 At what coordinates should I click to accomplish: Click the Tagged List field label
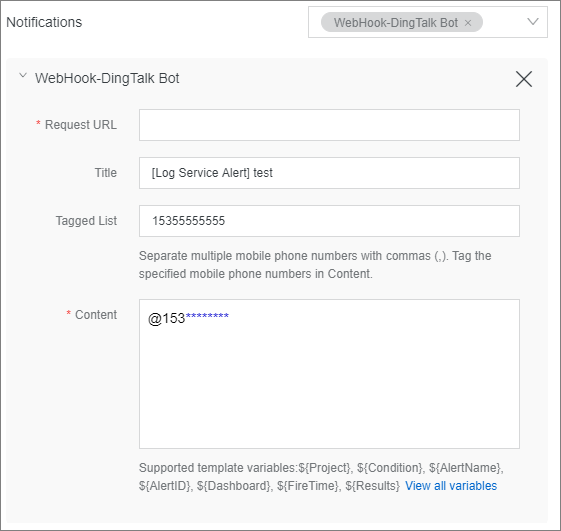(86, 221)
